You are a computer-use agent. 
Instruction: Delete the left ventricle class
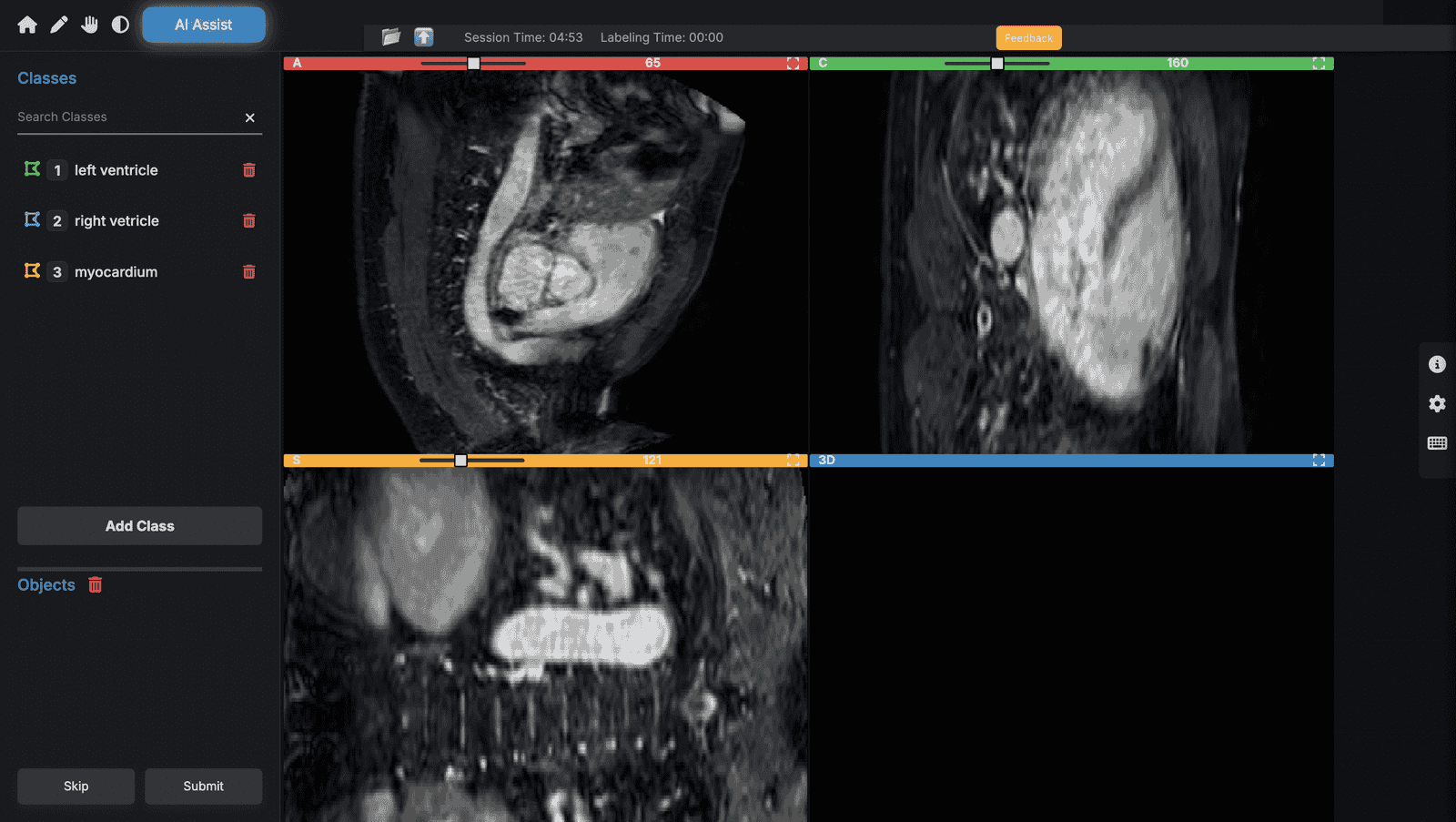tap(248, 170)
